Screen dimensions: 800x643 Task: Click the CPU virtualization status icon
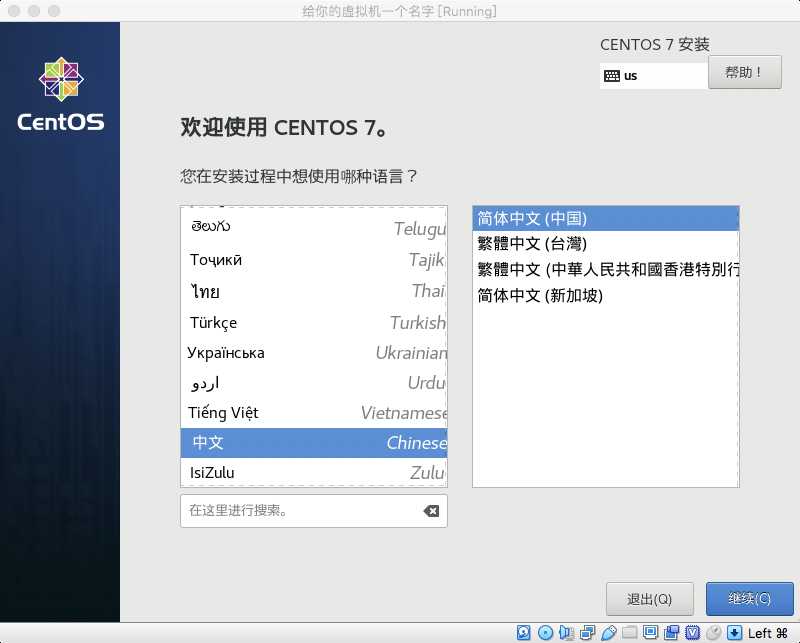[692, 633]
